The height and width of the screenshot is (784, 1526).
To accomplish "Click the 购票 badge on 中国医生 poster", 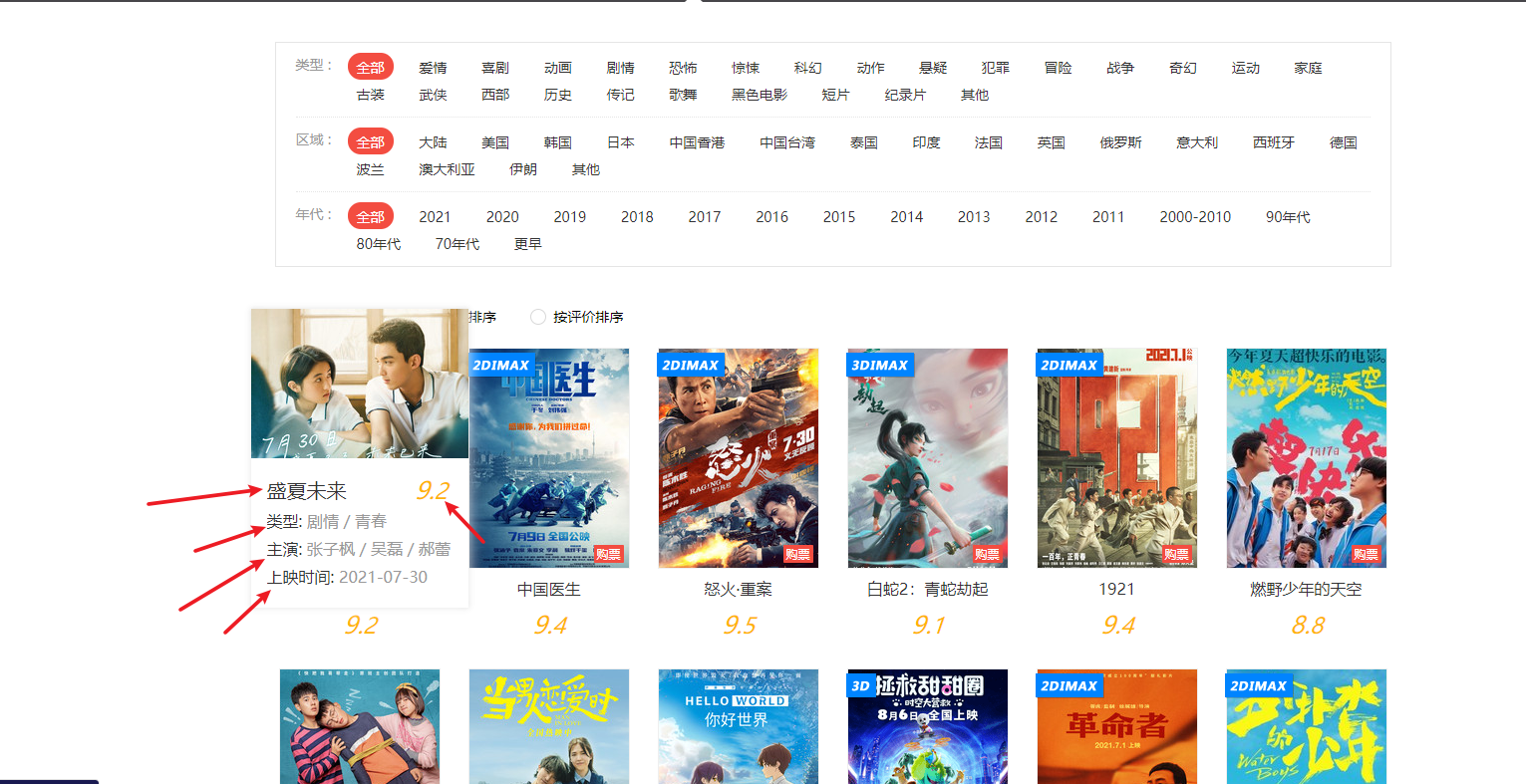I will (608, 555).
